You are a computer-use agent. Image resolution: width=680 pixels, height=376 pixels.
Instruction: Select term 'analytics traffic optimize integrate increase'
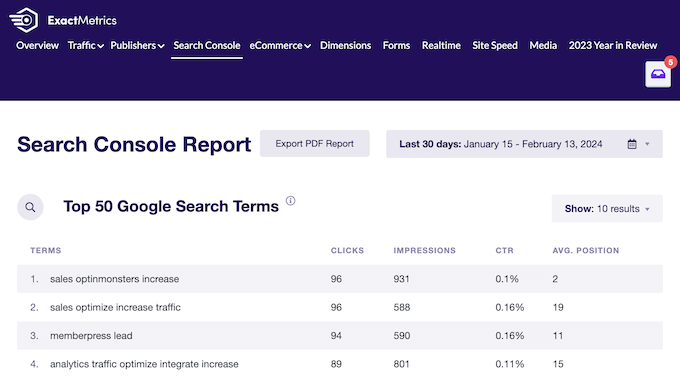click(x=144, y=364)
